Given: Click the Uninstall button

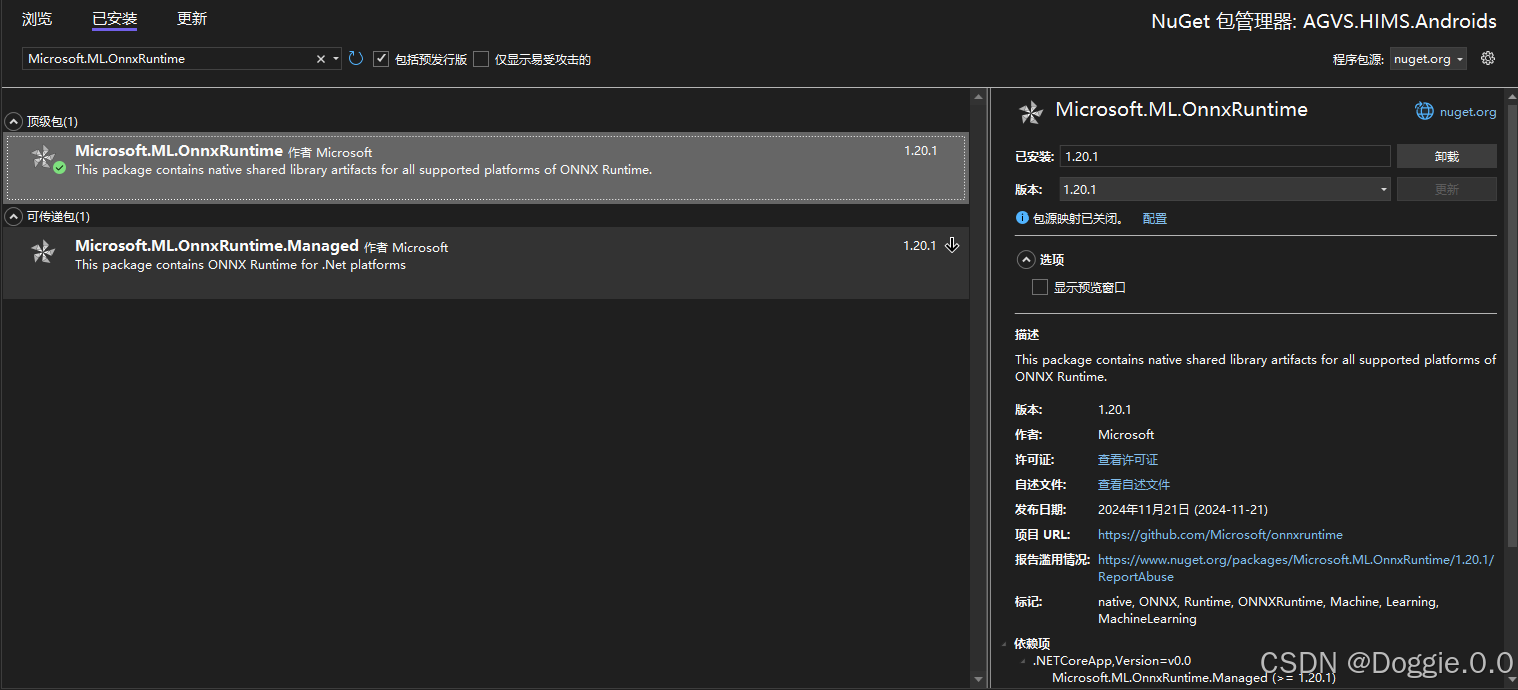Looking at the screenshot, I should 1446,156.
